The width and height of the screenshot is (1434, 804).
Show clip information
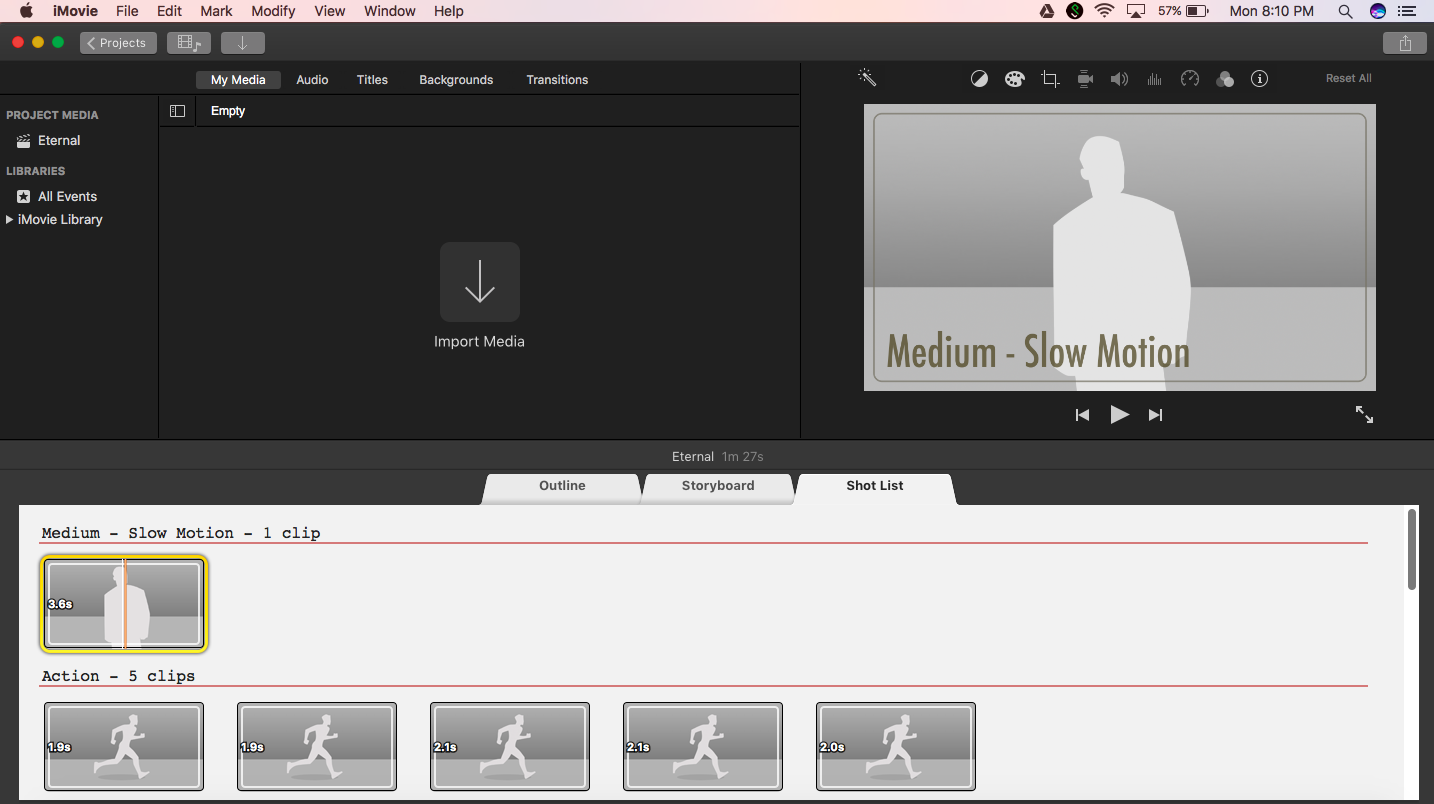click(1260, 79)
